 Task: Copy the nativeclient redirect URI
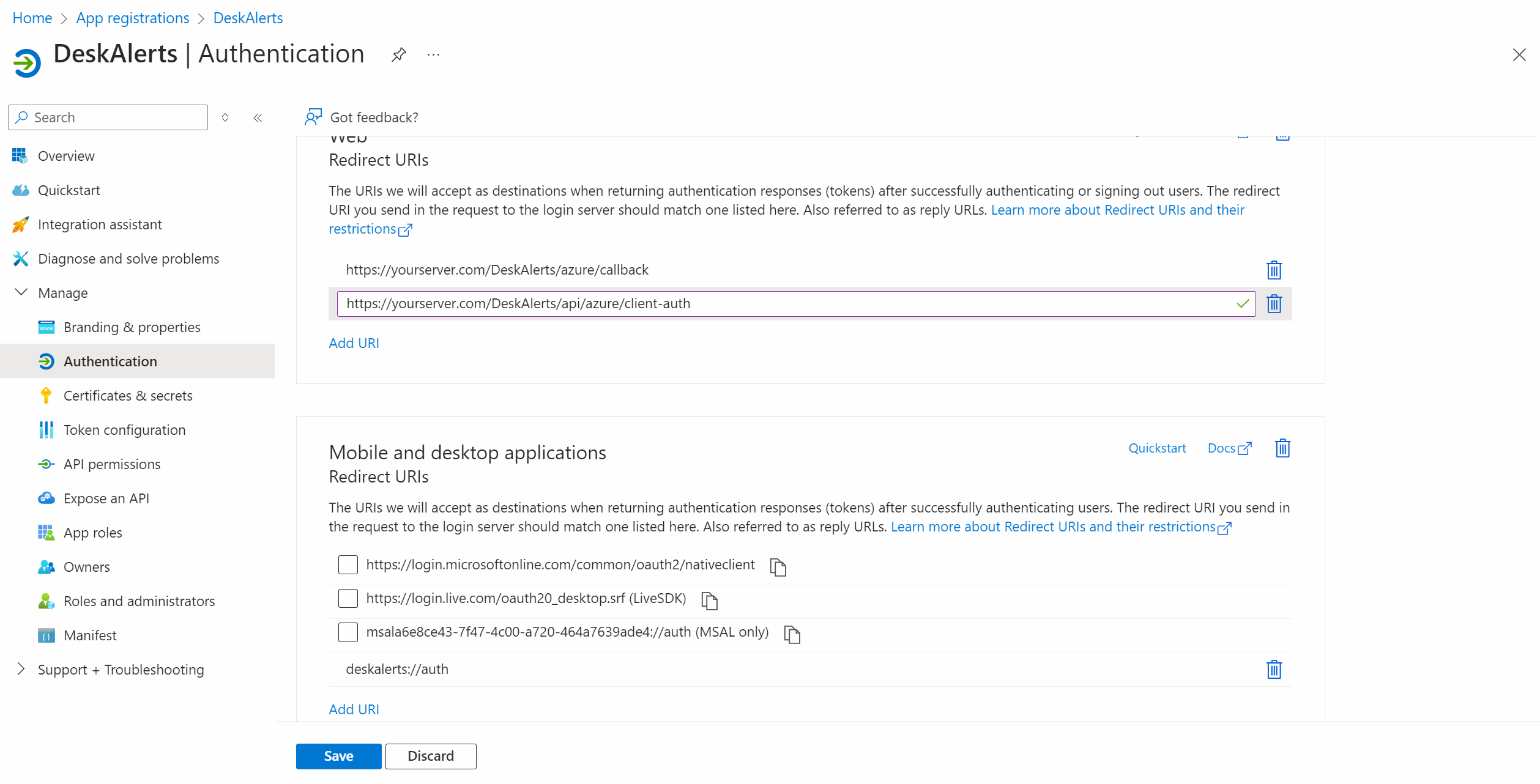(x=778, y=567)
